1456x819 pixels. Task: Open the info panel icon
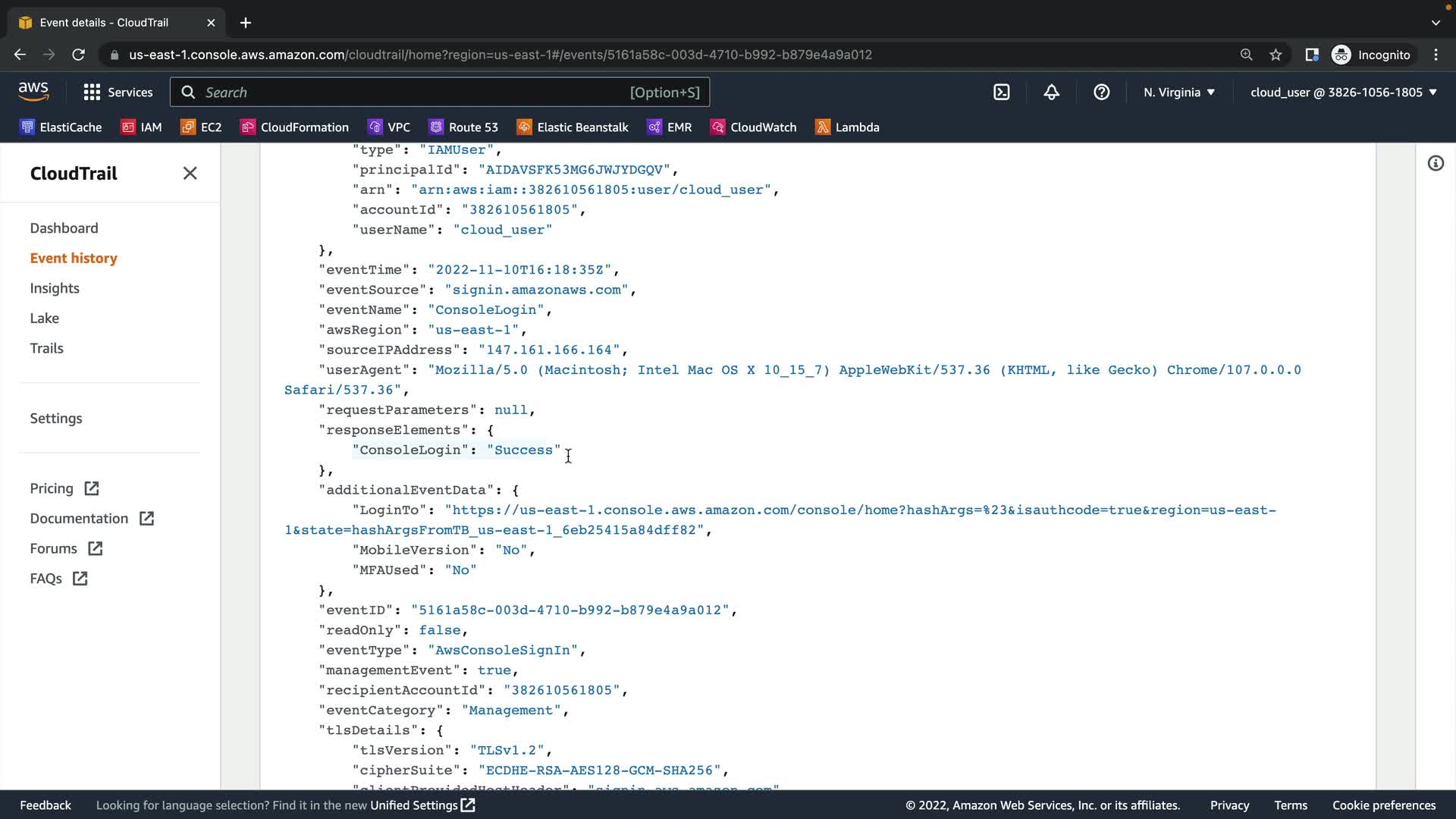click(1436, 164)
